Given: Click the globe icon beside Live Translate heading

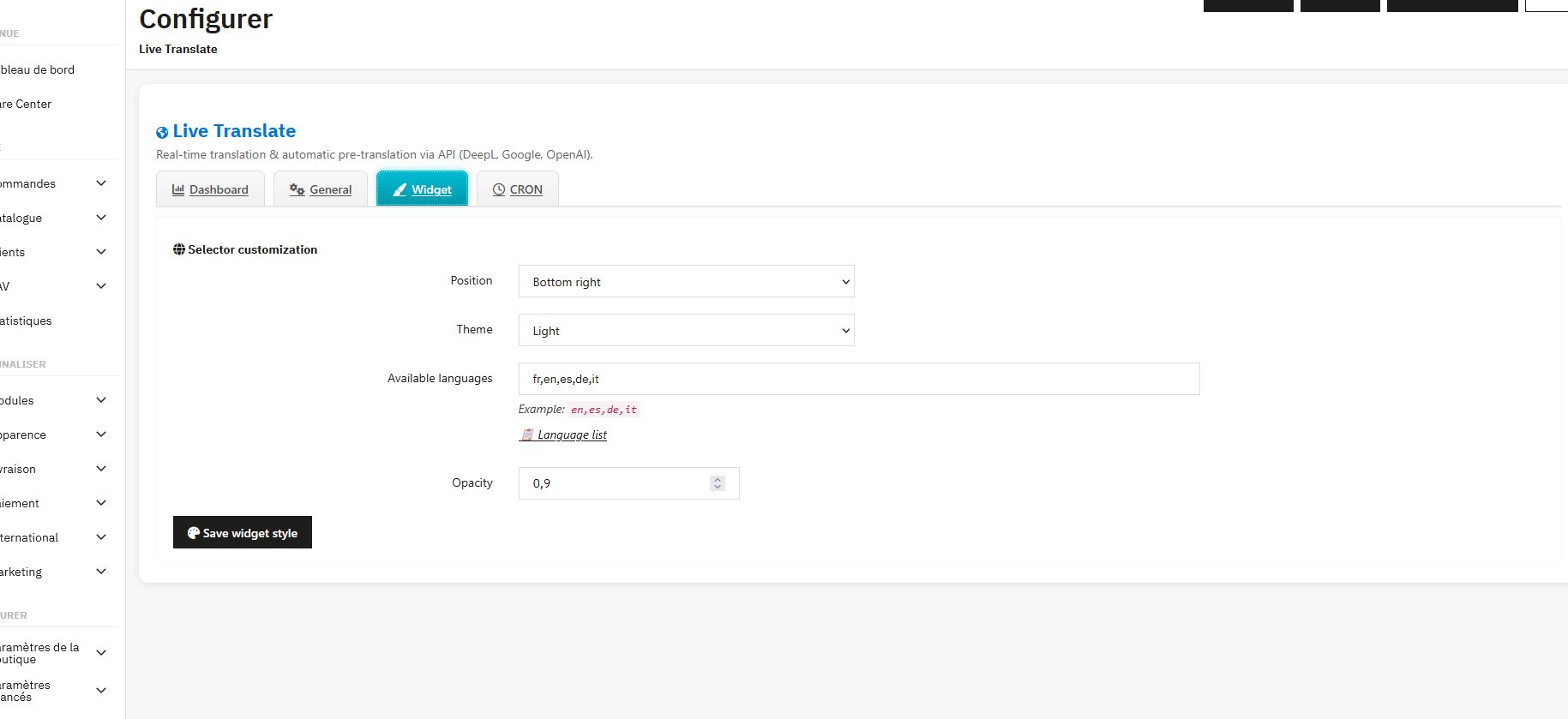Looking at the screenshot, I should click(x=162, y=132).
